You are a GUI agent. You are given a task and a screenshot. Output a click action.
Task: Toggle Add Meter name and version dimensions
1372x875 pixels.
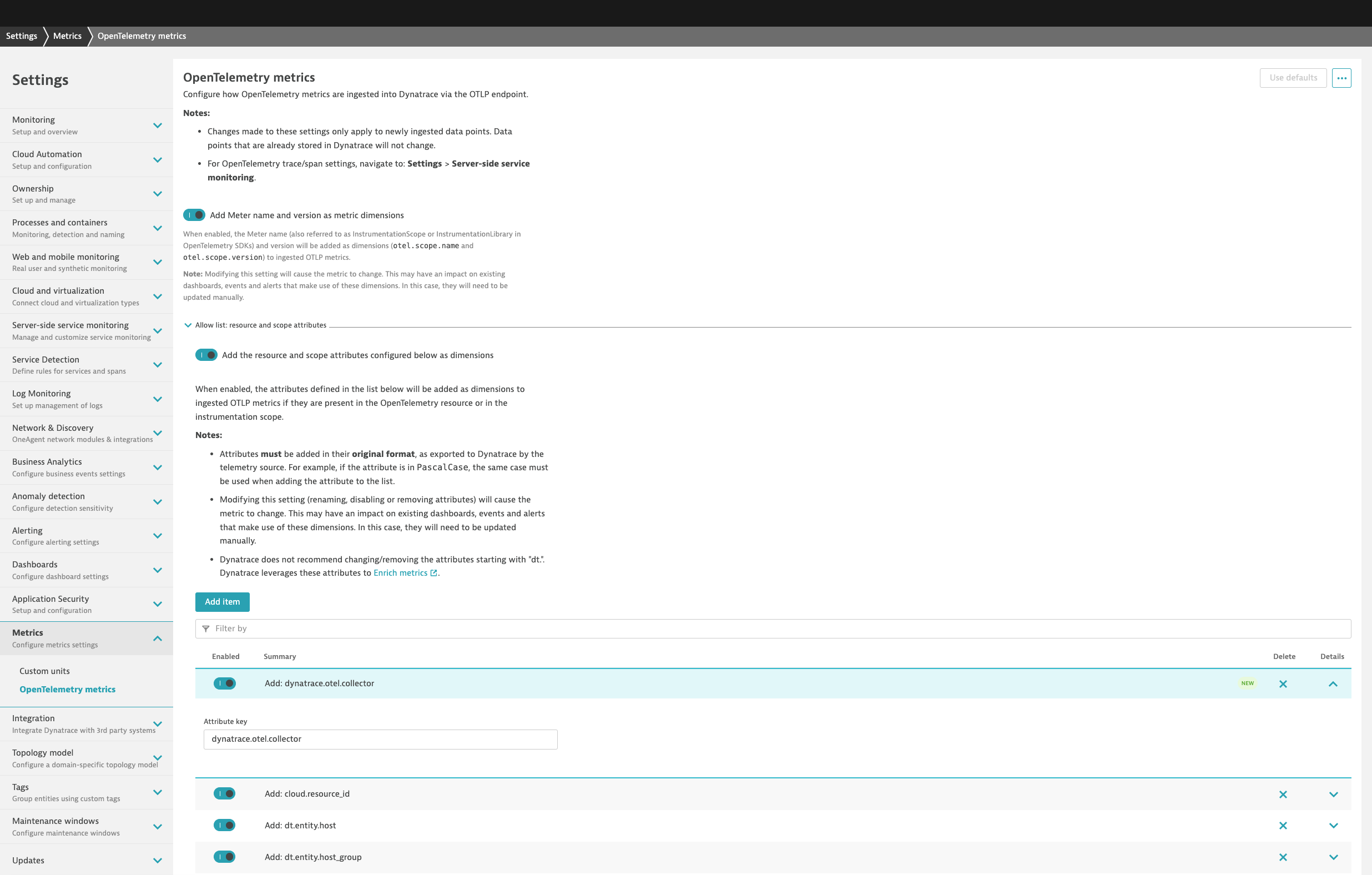tap(194, 215)
